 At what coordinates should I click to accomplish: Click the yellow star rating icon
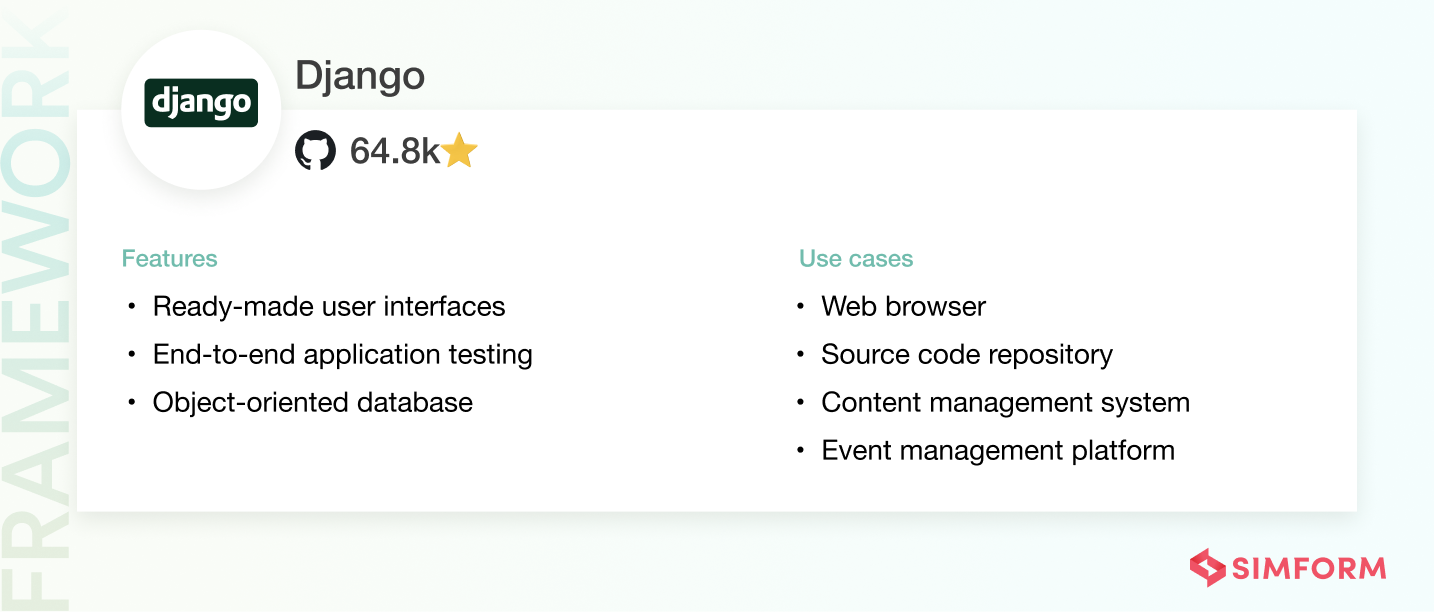(x=459, y=151)
